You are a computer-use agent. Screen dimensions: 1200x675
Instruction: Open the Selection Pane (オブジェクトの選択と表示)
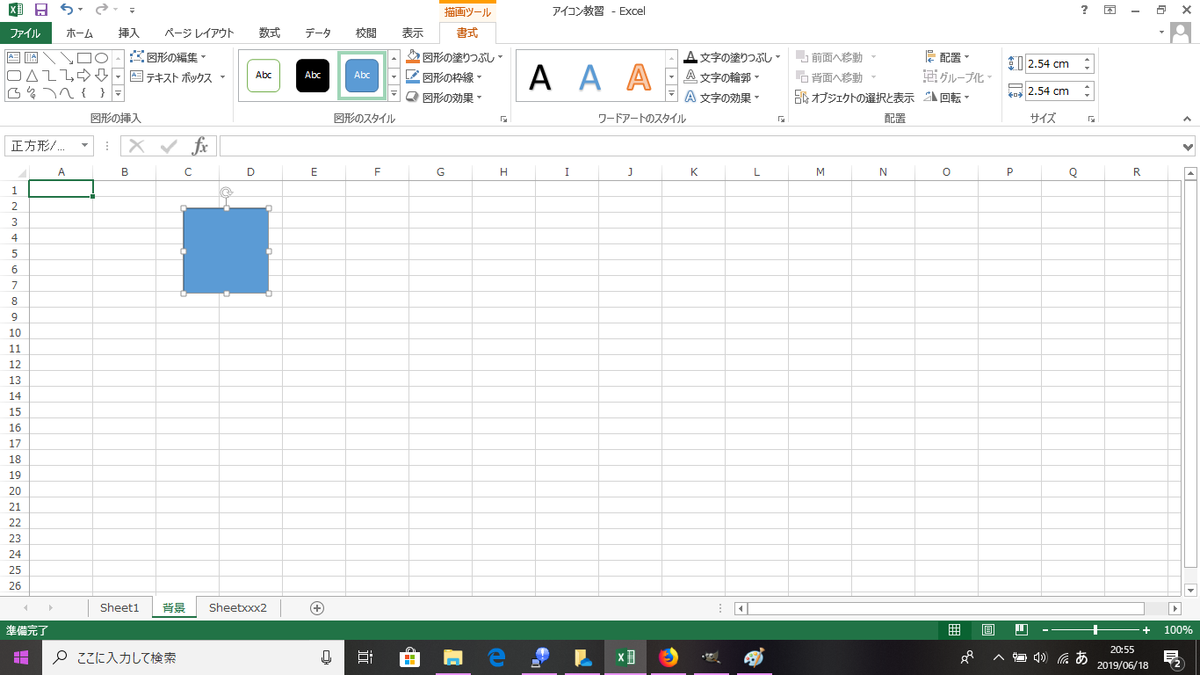coord(862,97)
